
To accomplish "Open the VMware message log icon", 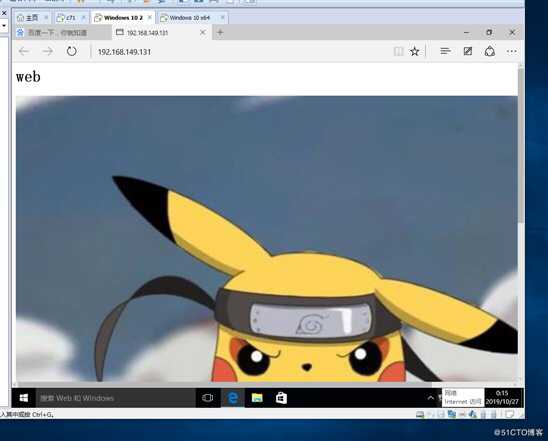I will [510, 414].
